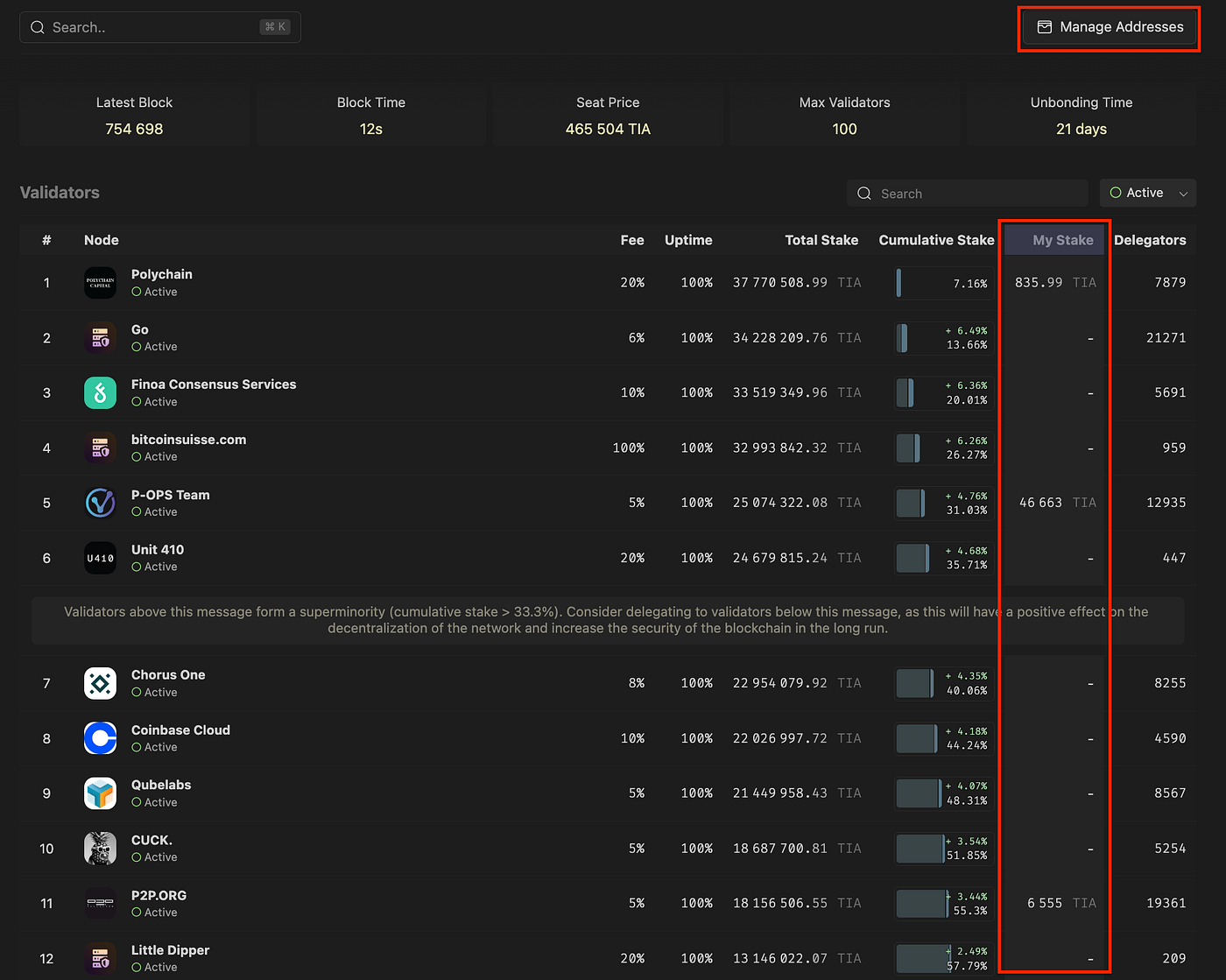Viewport: 1226px width, 980px height.
Task: Click the Chorus One logo
Action: pos(100,683)
